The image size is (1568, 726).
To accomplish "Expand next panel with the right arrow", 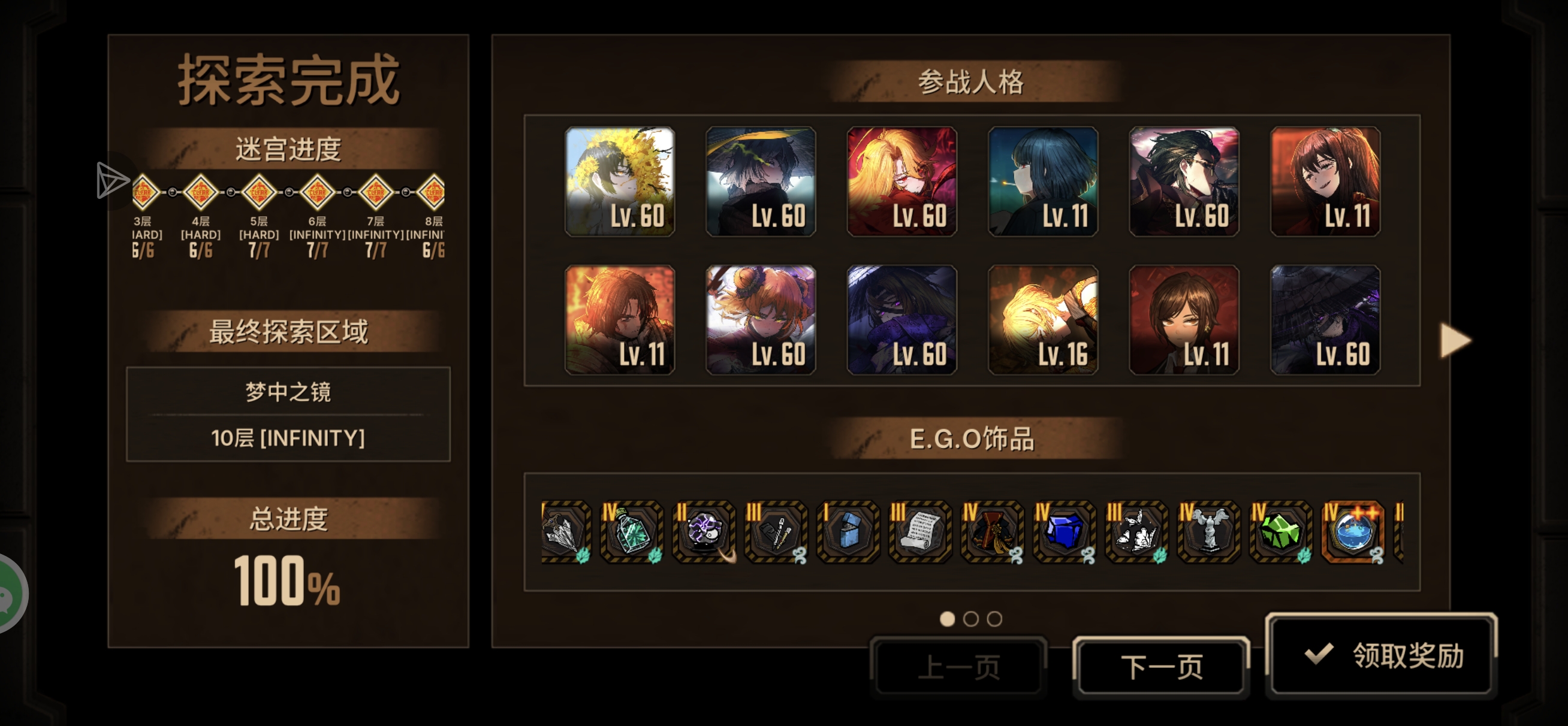I will (1455, 340).
